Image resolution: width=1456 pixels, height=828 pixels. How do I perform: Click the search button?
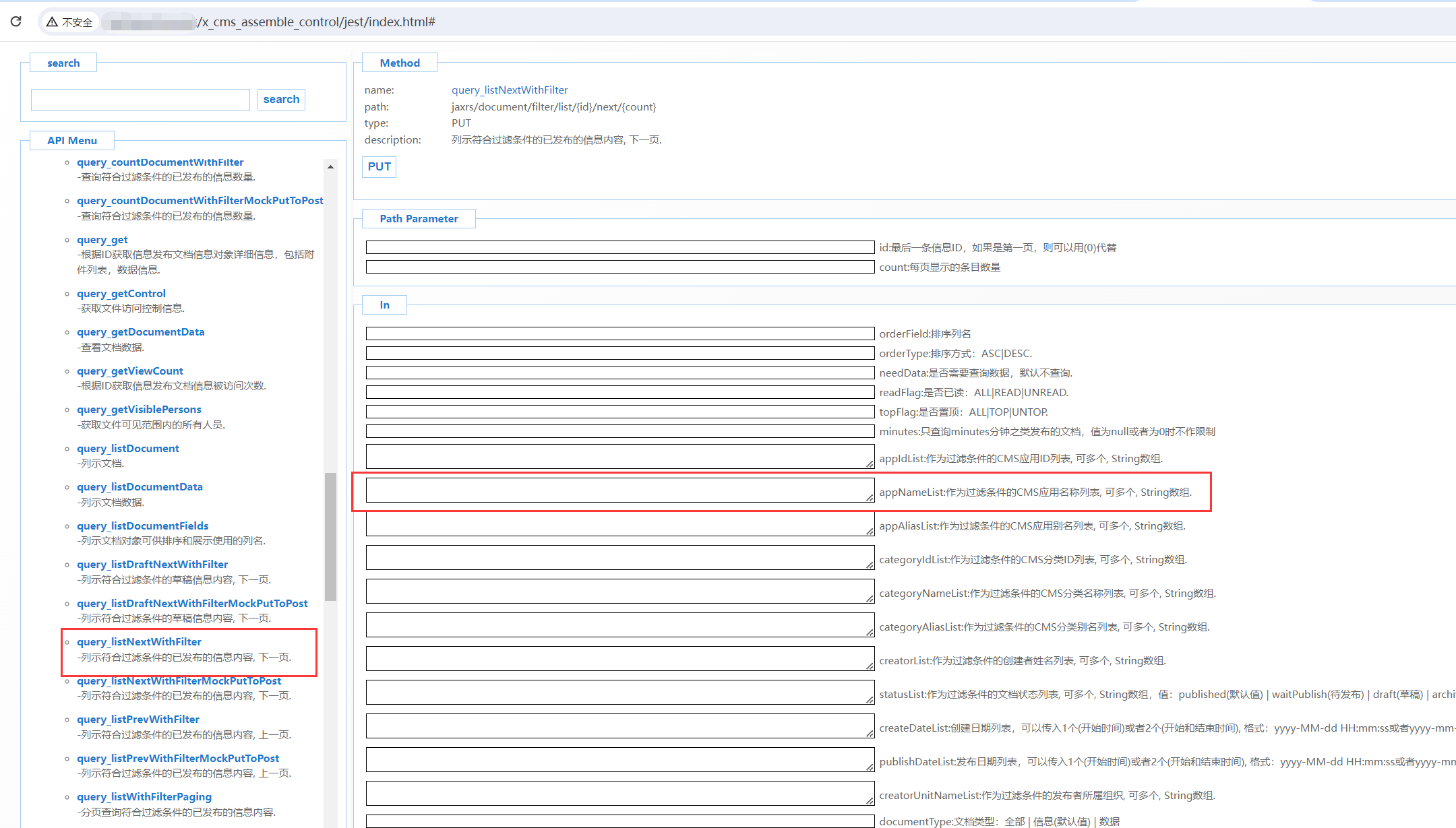coord(281,99)
